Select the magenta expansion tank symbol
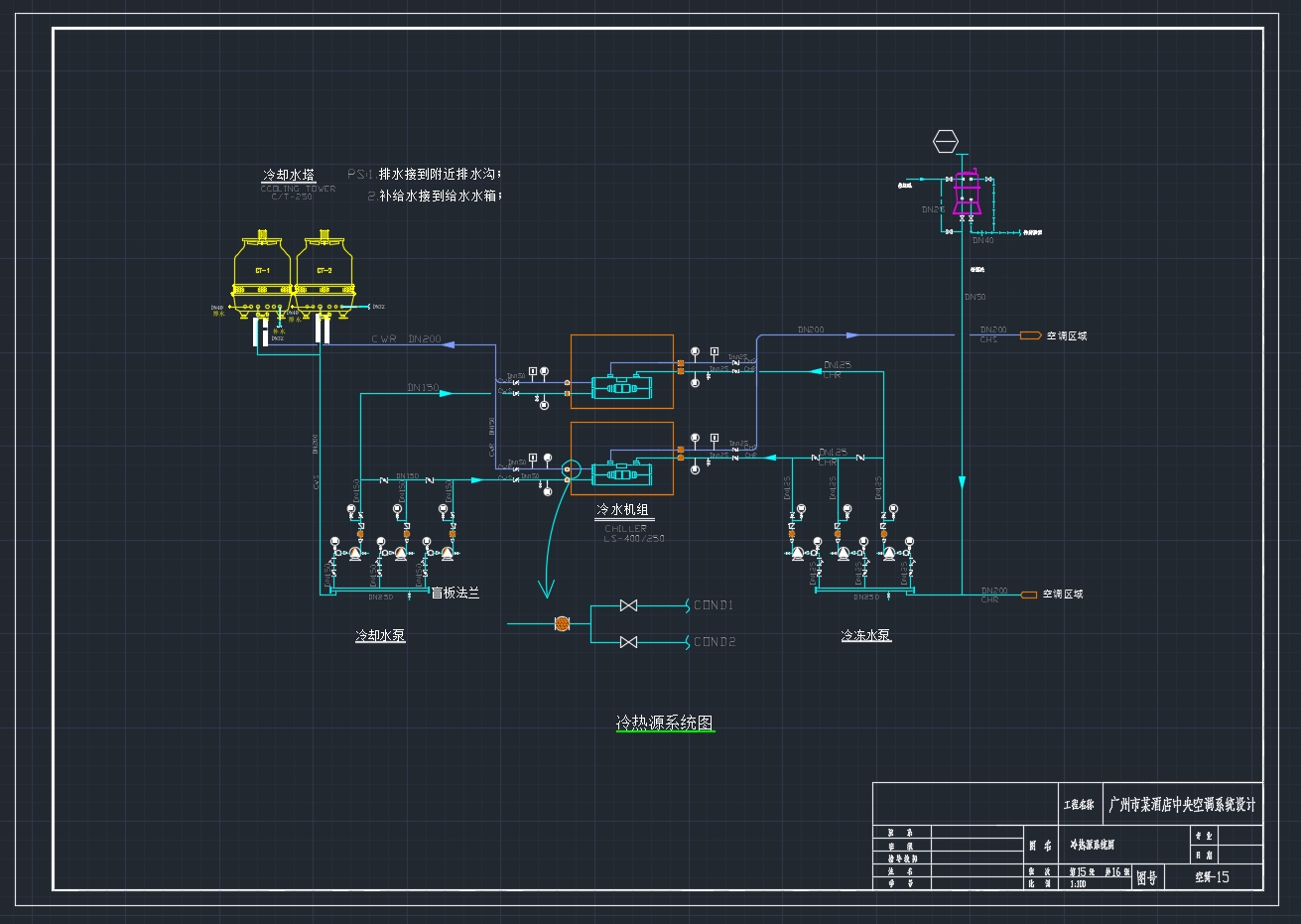 [968, 197]
